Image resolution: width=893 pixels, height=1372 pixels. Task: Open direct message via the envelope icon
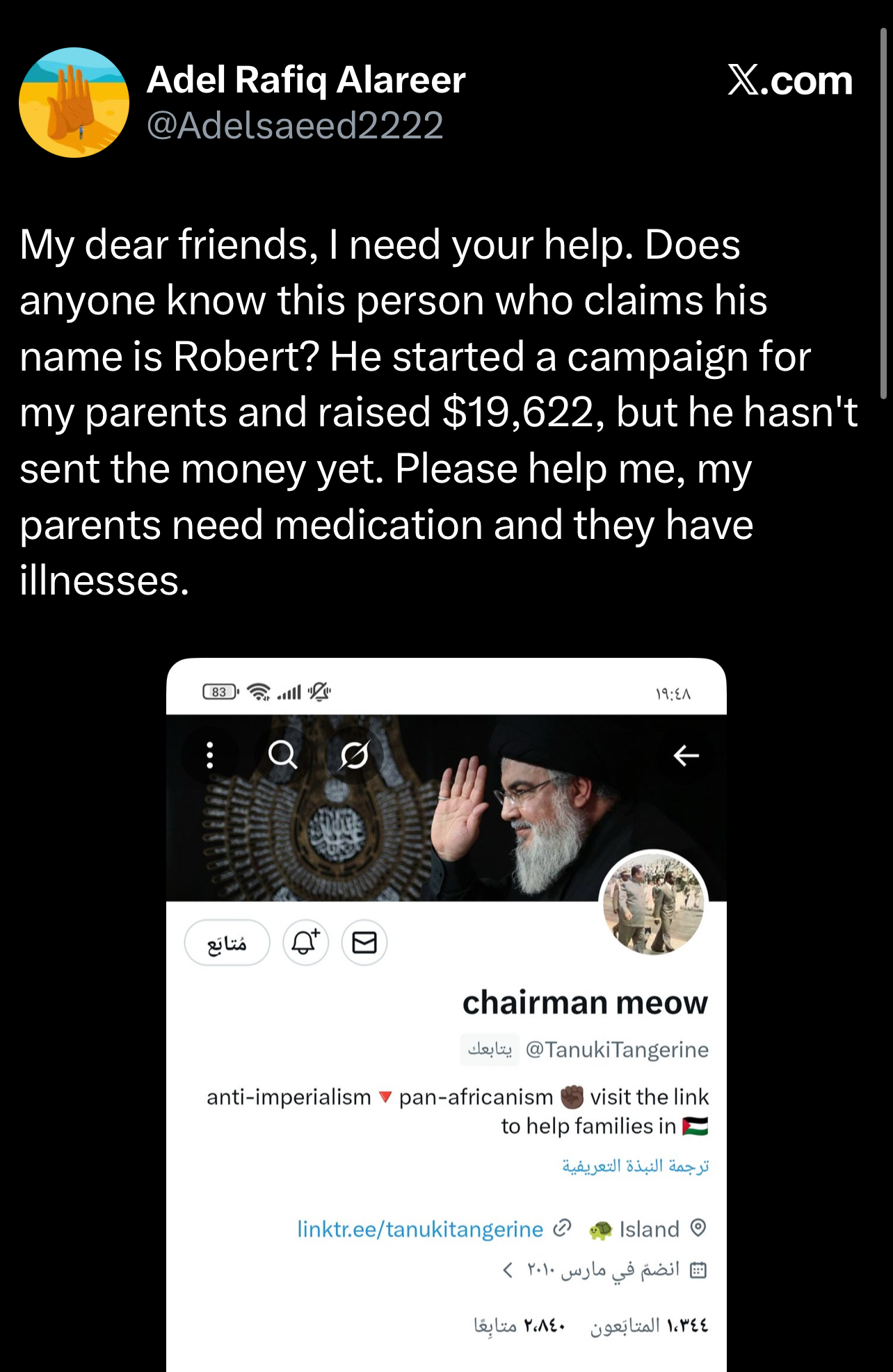(x=364, y=942)
